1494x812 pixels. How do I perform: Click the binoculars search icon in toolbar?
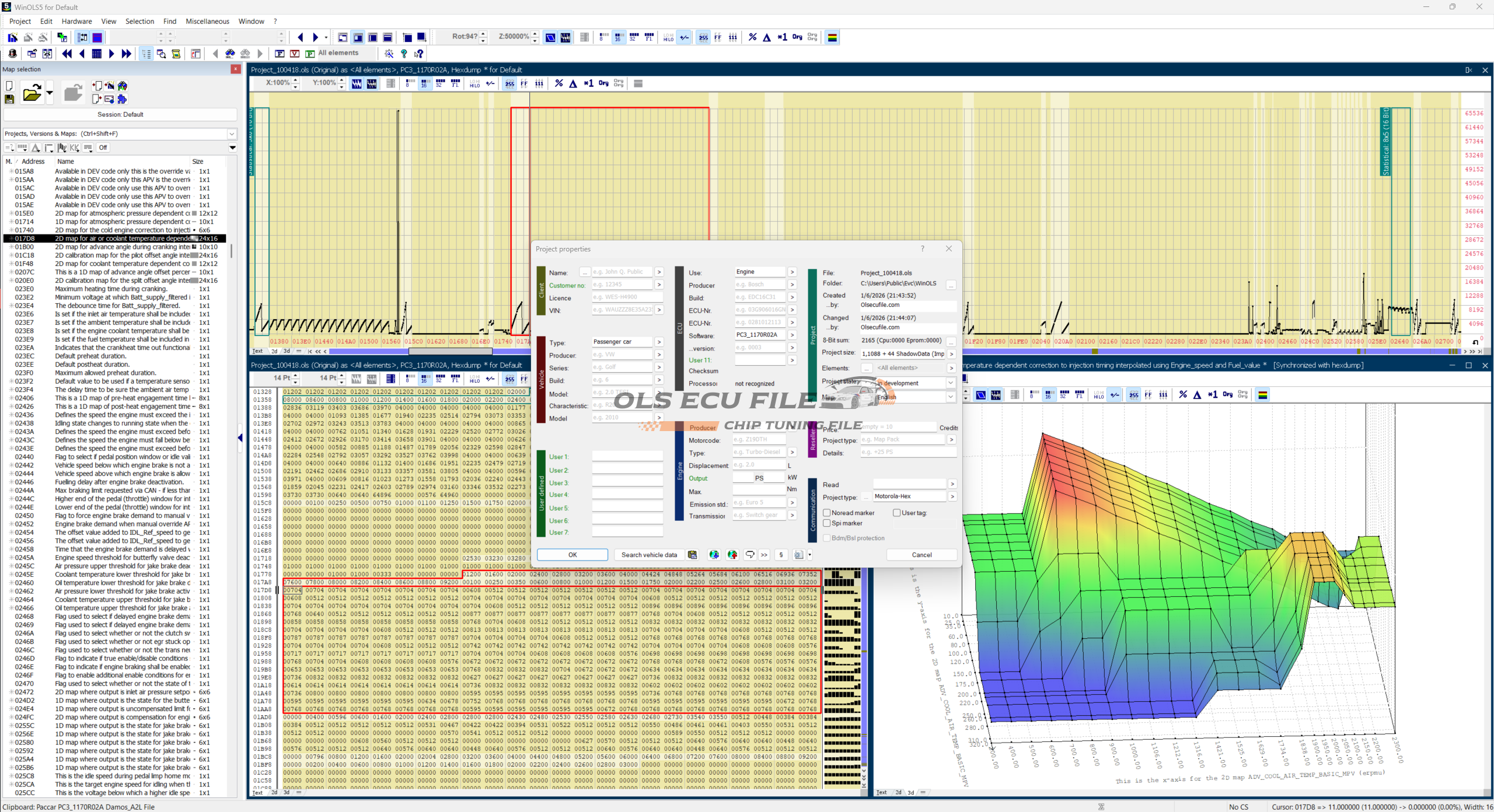[x=231, y=54]
